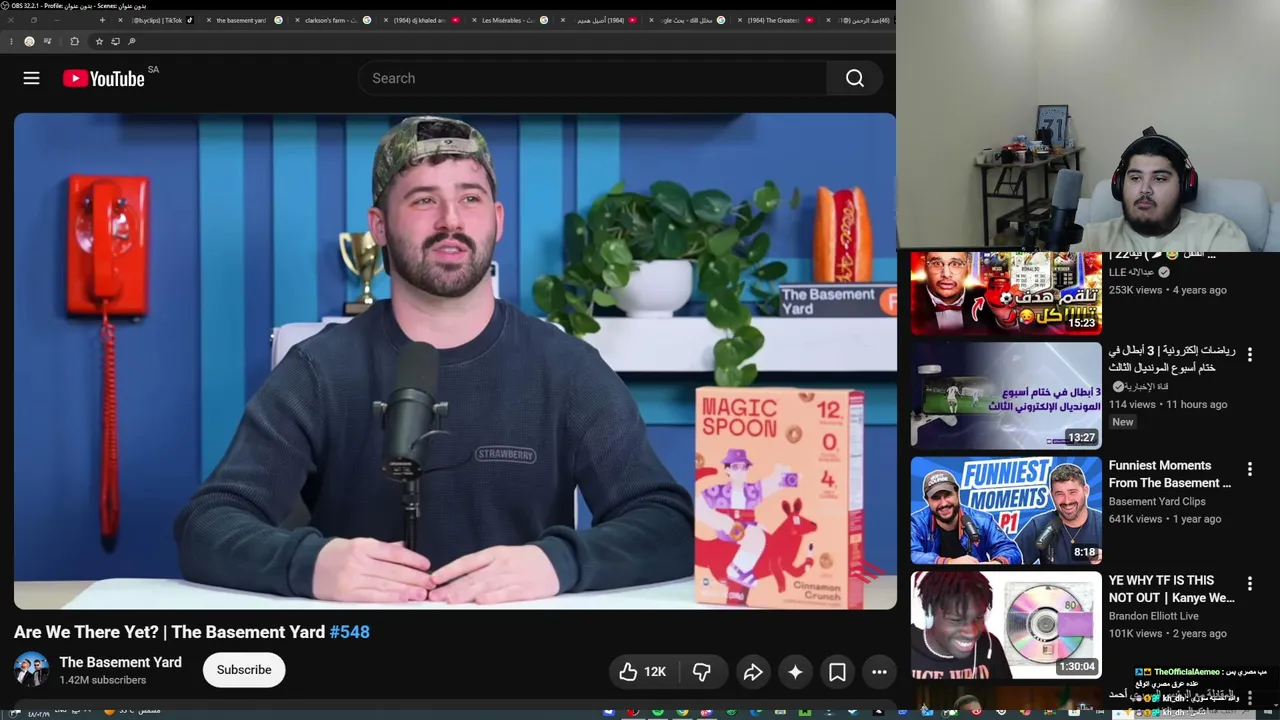Open the browser profile avatar

pyautogui.click(x=29, y=41)
